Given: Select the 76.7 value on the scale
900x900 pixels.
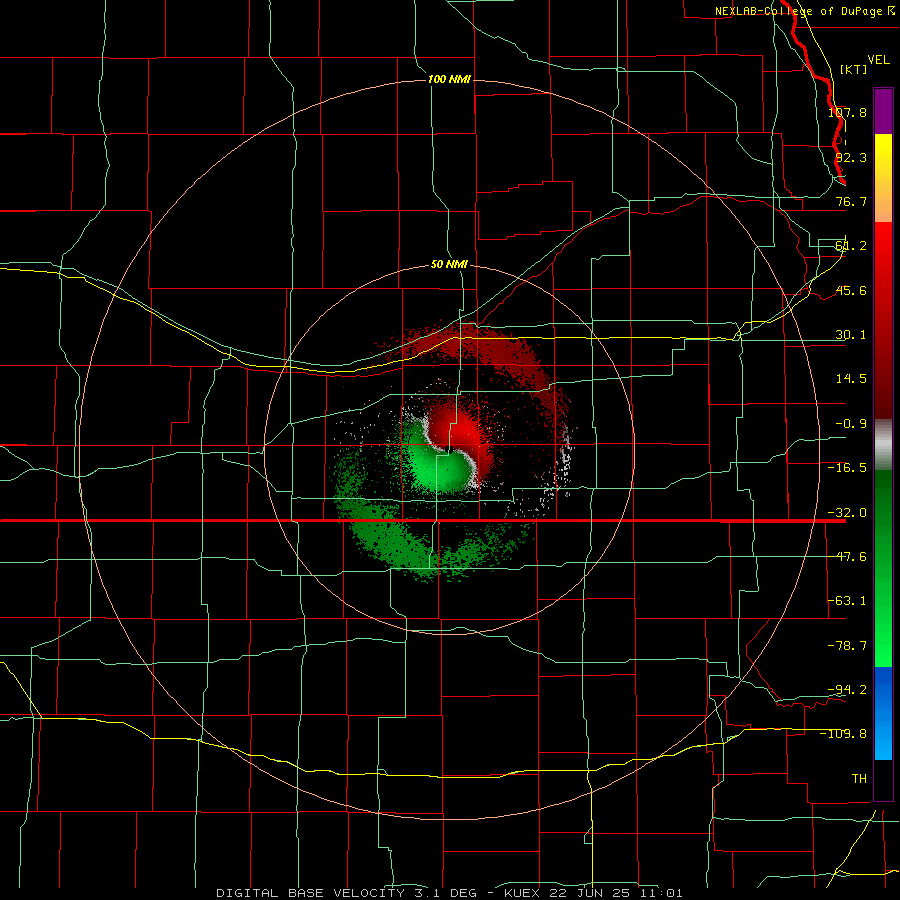Looking at the screenshot, I should tap(851, 201).
